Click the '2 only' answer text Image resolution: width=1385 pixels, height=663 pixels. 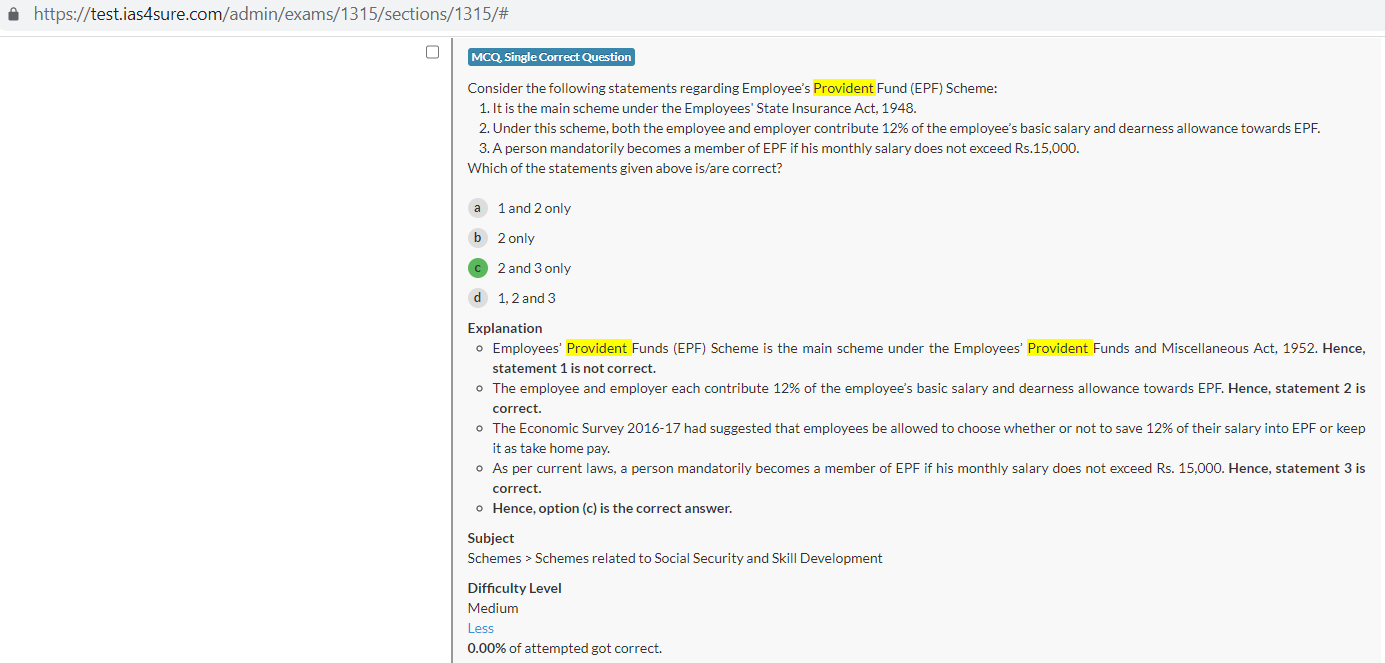(516, 238)
